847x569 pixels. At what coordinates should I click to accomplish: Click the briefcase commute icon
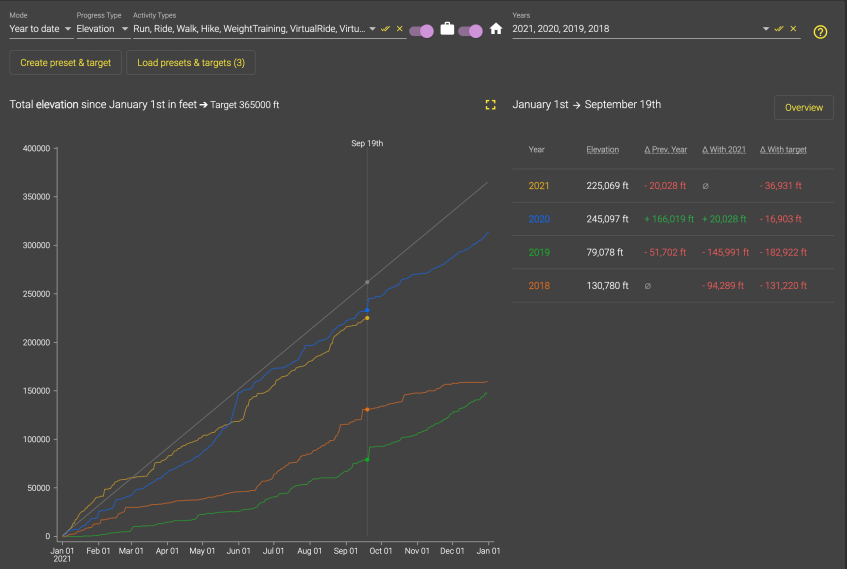pyautogui.click(x=447, y=29)
